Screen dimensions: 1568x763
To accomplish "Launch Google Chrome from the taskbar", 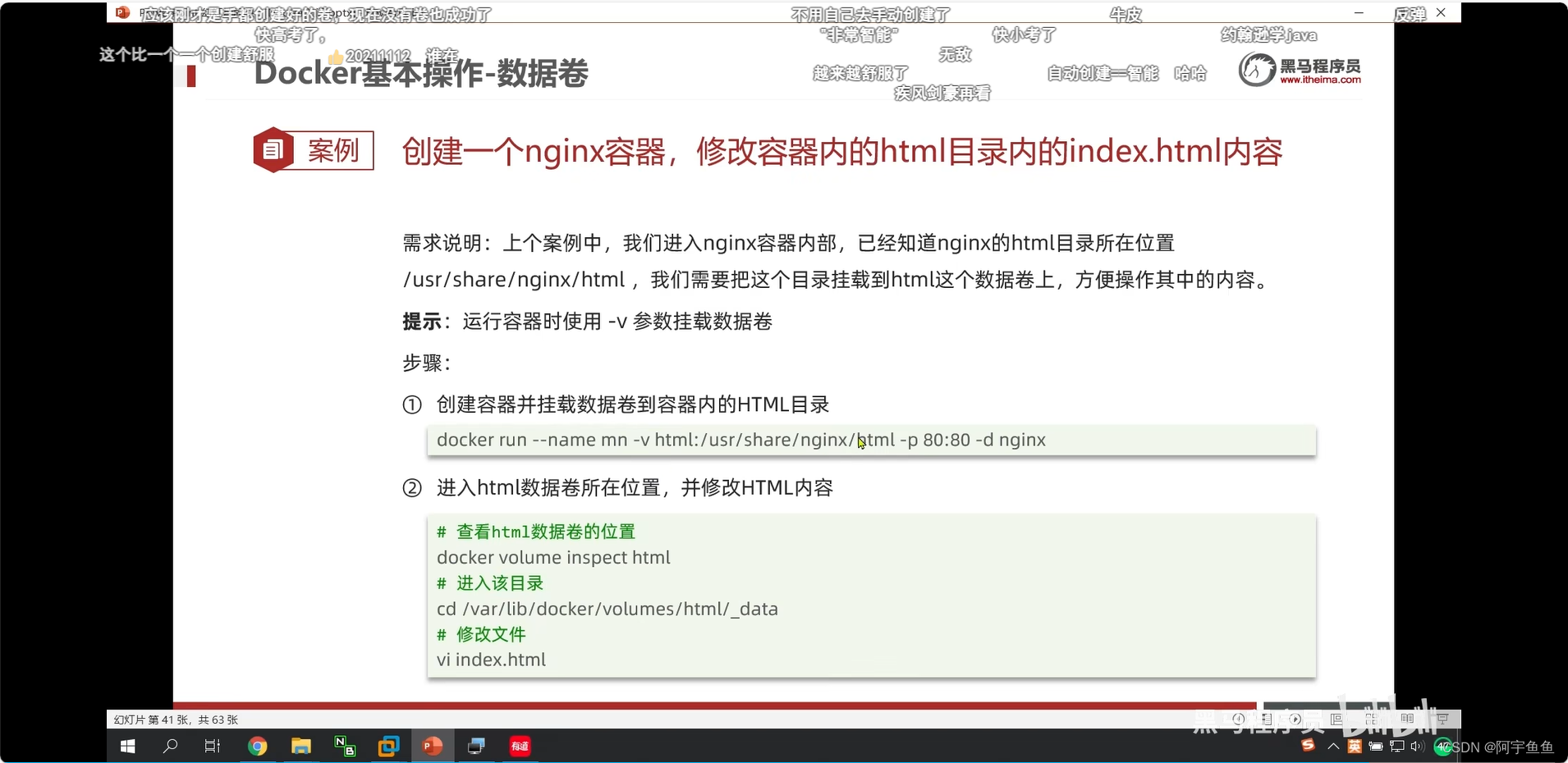I will coord(258,746).
